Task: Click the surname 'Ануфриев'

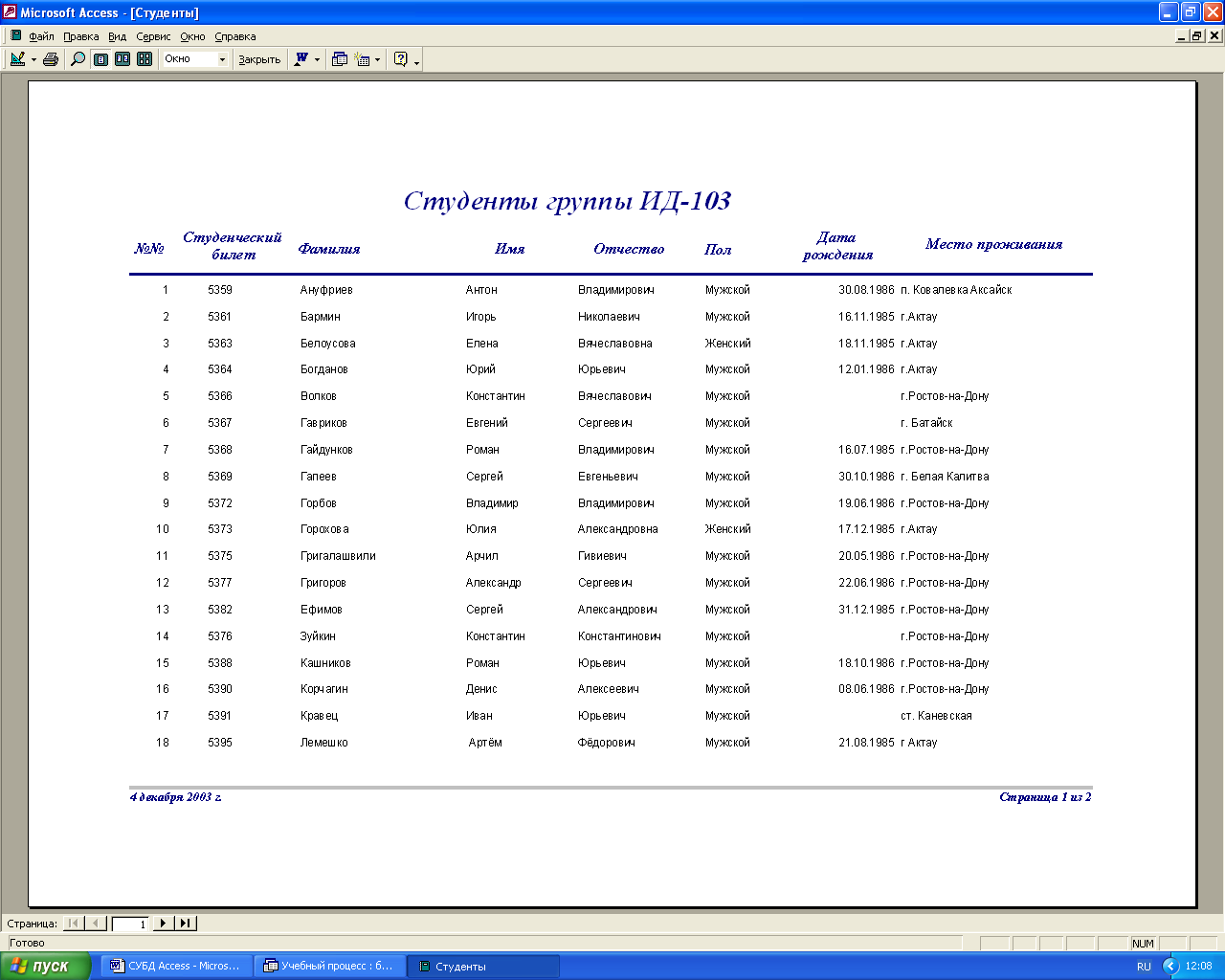Action: [326, 290]
